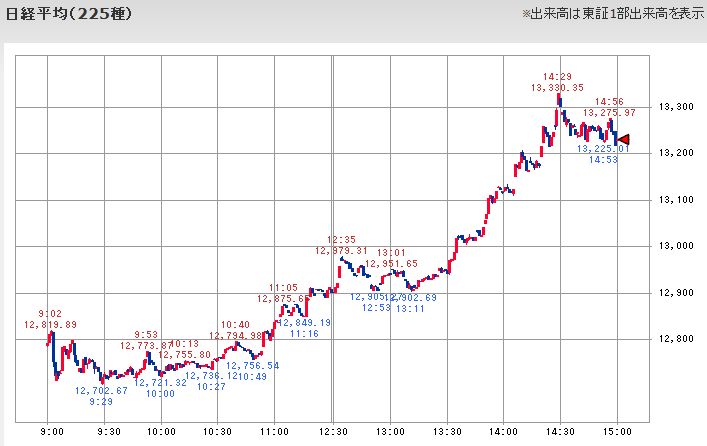
Task: Click the 13,000 price axis label
Action: pyautogui.click(x=676, y=246)
